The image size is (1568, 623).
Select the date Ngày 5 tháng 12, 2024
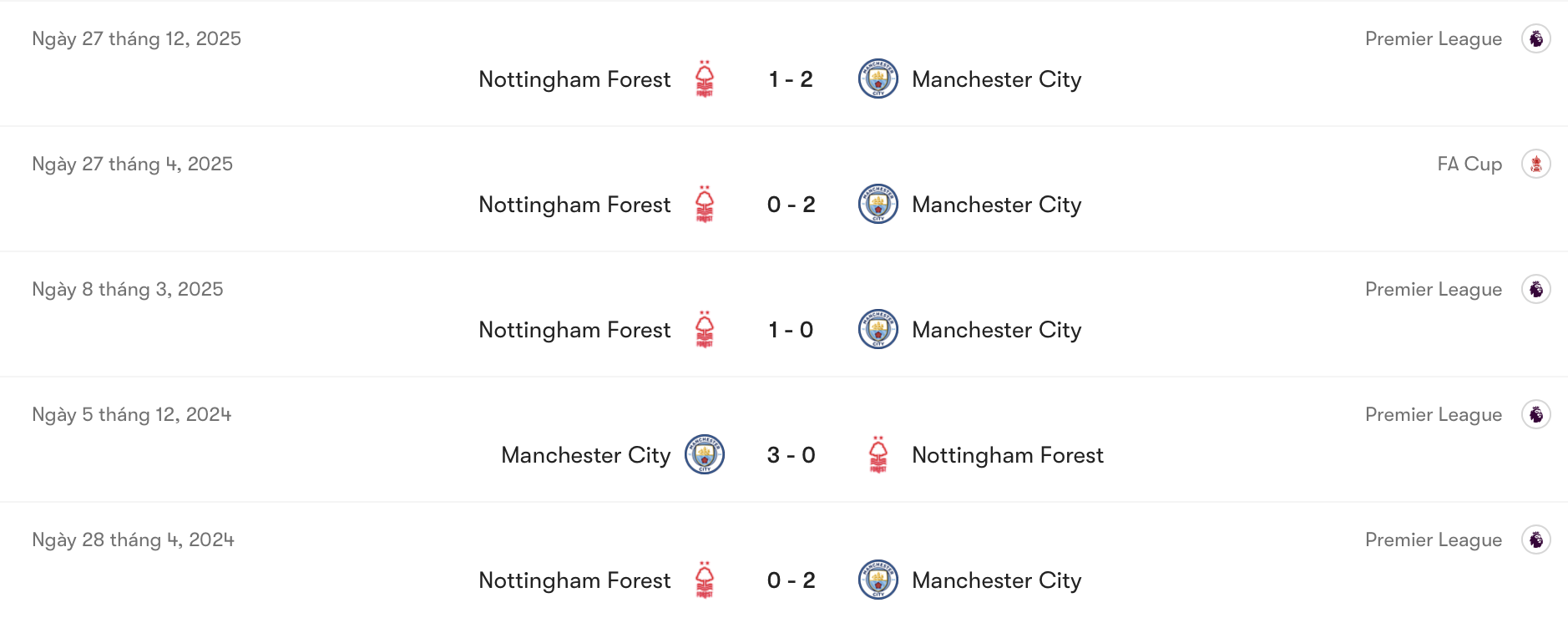(130, 414)
